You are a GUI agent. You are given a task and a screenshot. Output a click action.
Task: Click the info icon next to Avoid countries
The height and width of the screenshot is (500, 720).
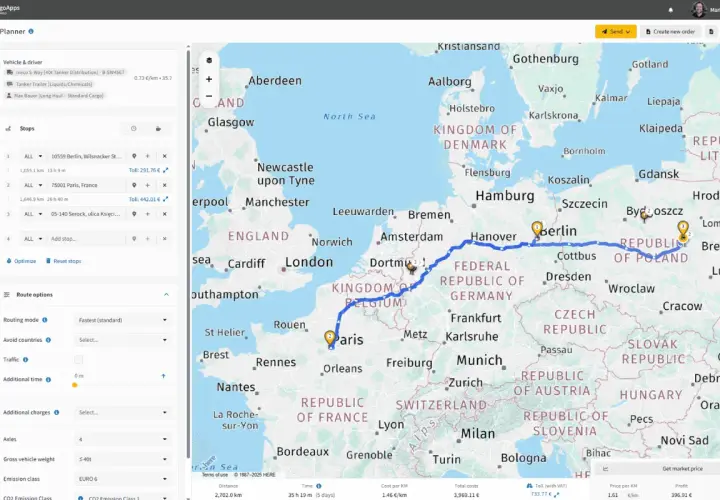48,340
